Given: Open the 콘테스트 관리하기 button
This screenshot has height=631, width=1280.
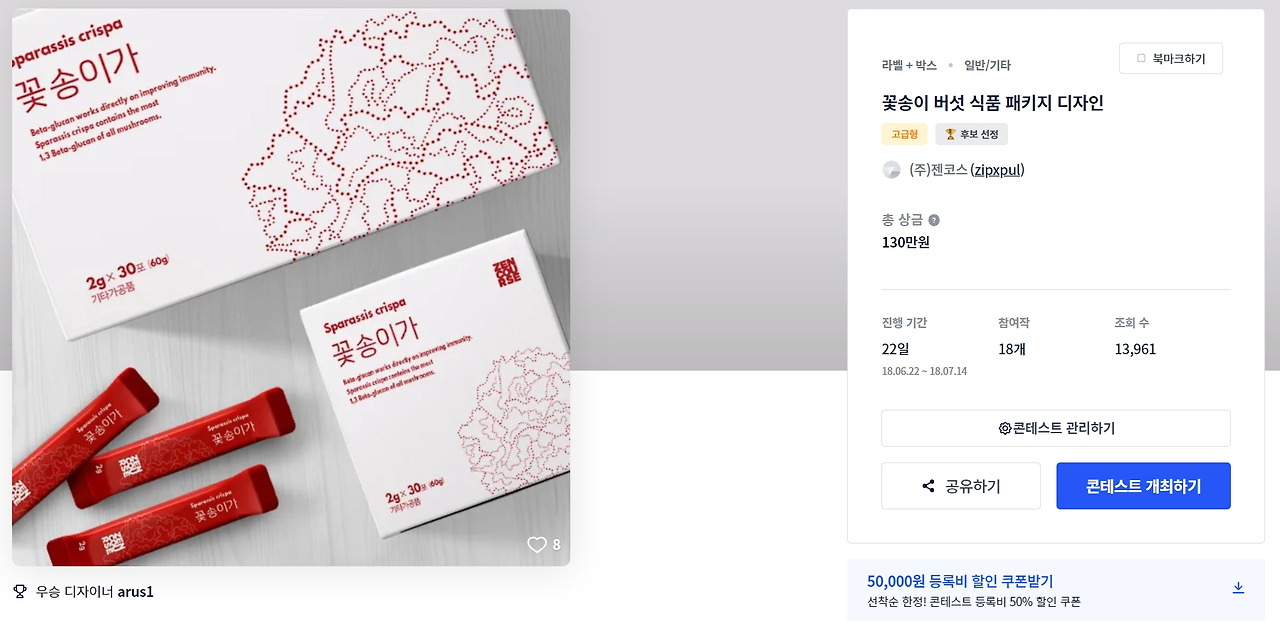Looking at the screenshot, I should click(x=1056, y=428).
